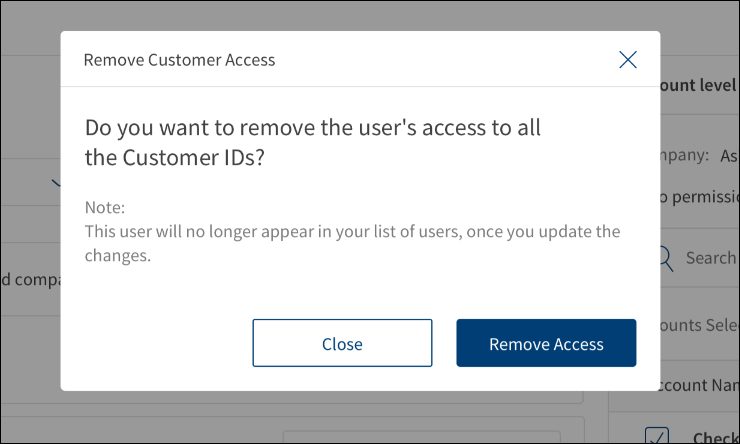This screenshot has width=740, height=444.
Task: Select the Account level heading at top right
Action: pyautogui.click(x=699, y=87)
